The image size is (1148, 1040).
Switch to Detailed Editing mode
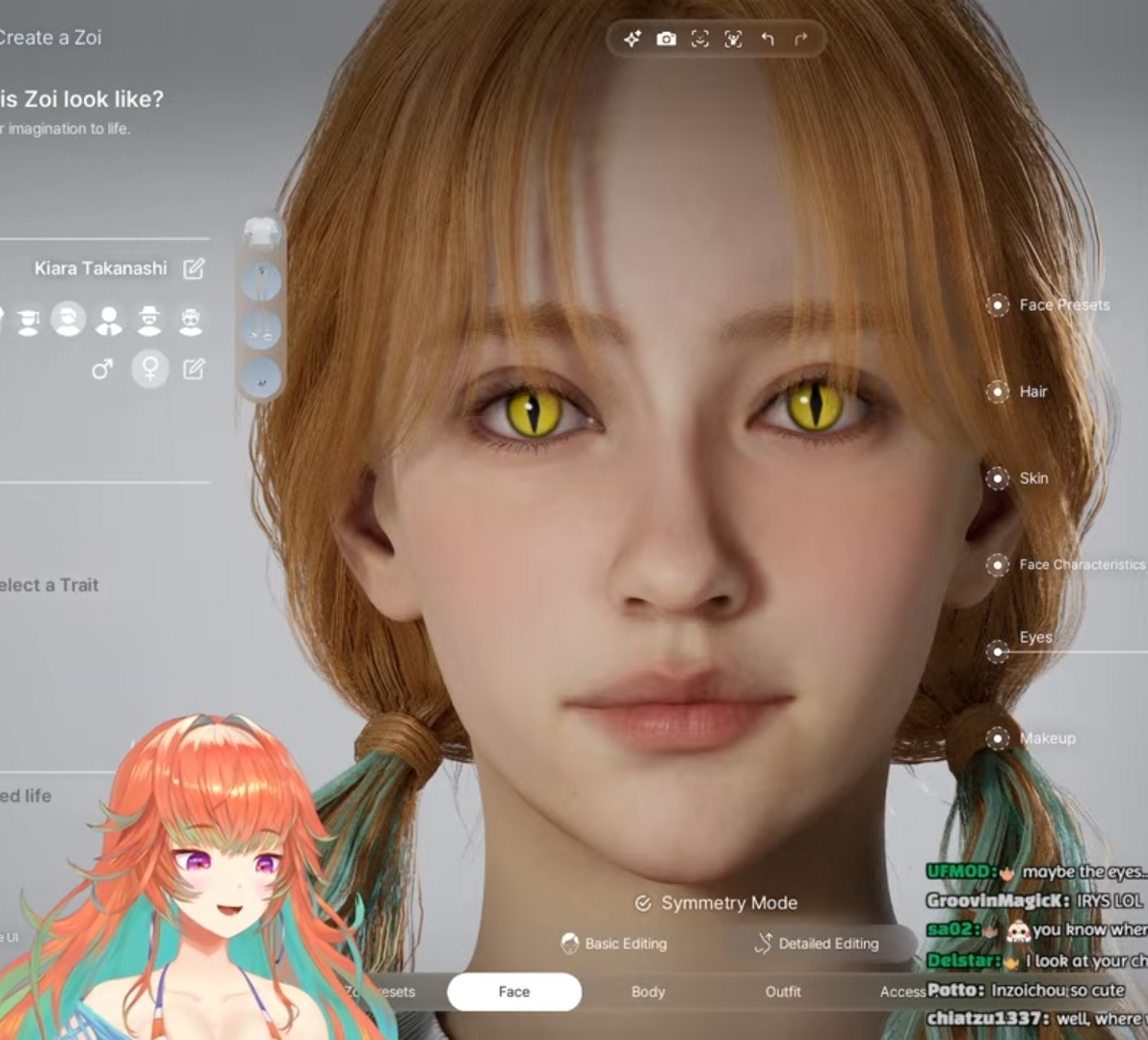coord(817,944)
